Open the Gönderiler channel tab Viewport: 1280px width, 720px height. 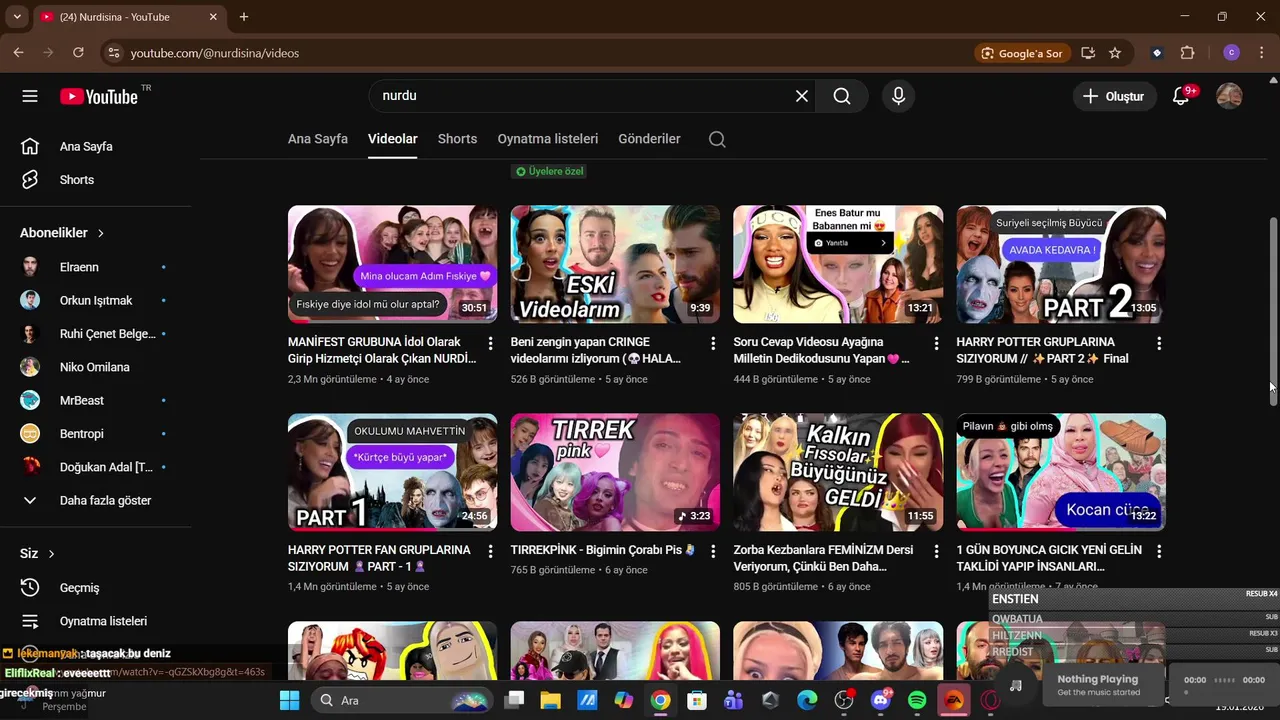coord(649,139)
